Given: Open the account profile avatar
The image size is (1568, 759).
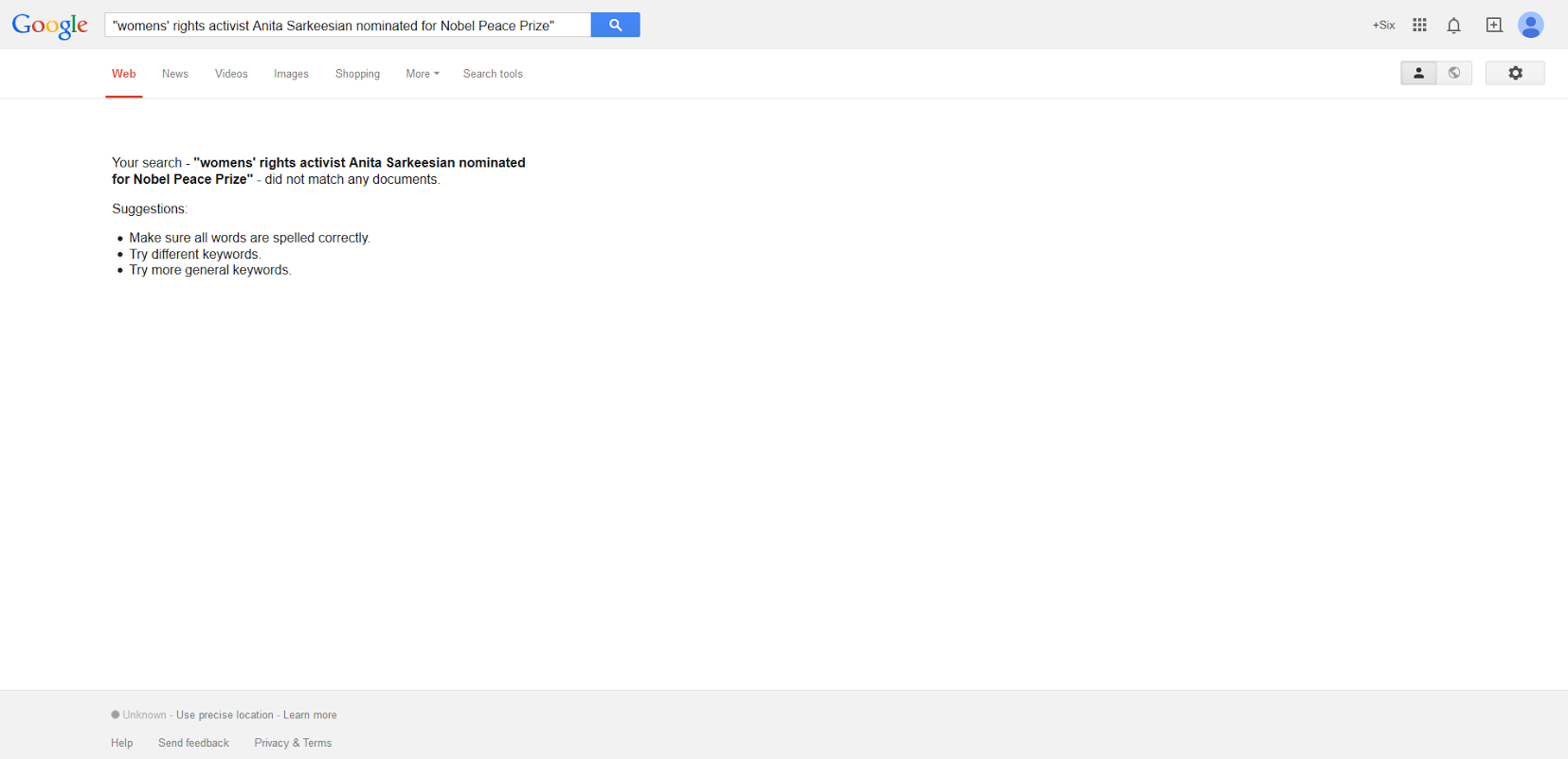Looking at the screenshot, I should pos(1530,25).
